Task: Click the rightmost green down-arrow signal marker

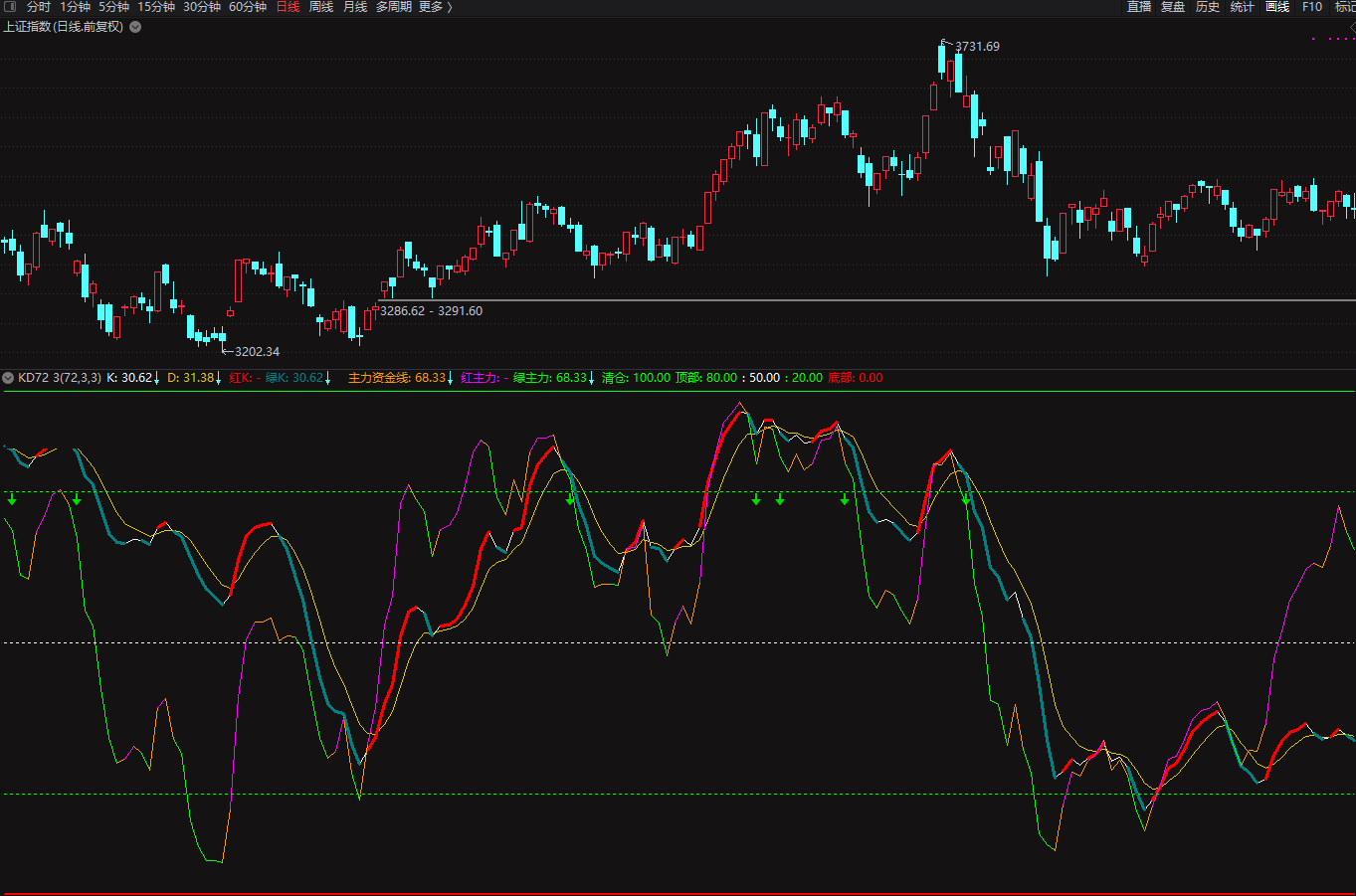Action: click(966, 498)
